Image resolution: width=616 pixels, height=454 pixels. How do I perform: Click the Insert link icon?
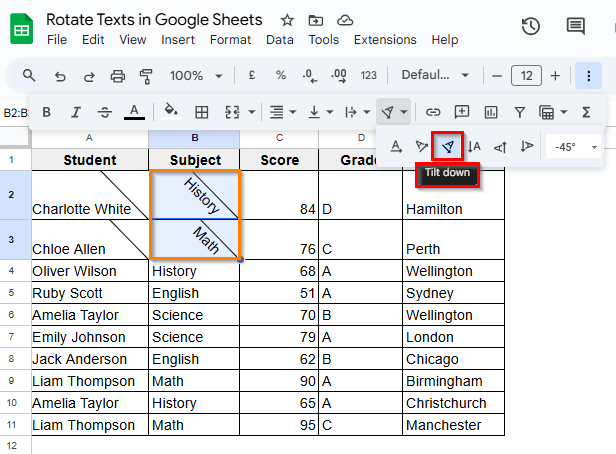coord(433,112)
